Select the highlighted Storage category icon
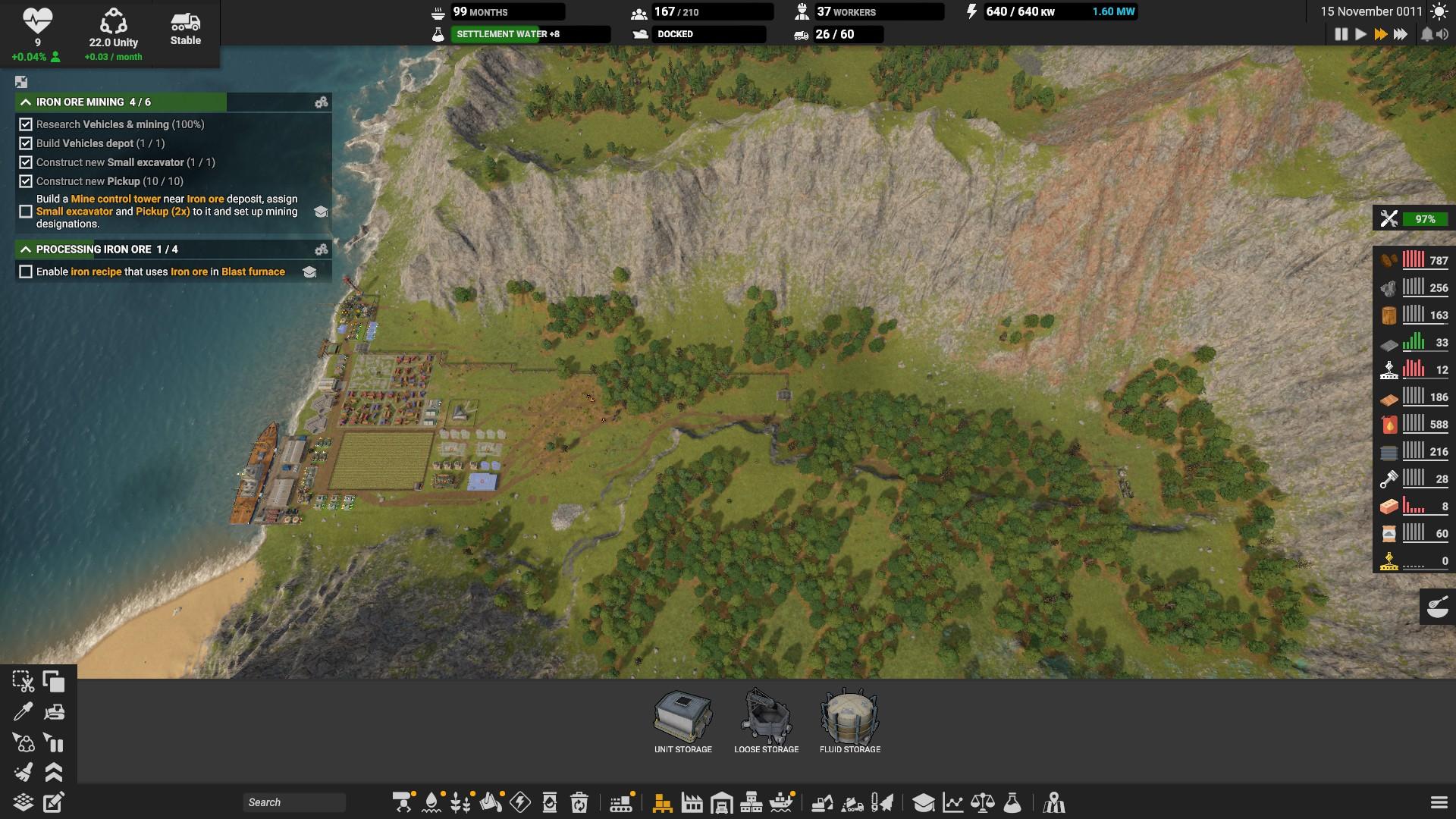Viewport: 1456px width, 819px height. click(x=662, y=802)
